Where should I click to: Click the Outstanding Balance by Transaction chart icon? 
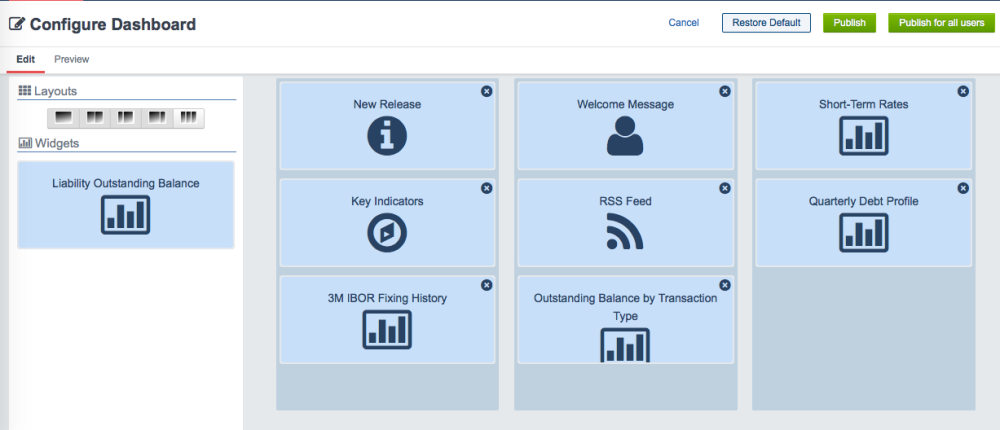(x=625, y=345)
